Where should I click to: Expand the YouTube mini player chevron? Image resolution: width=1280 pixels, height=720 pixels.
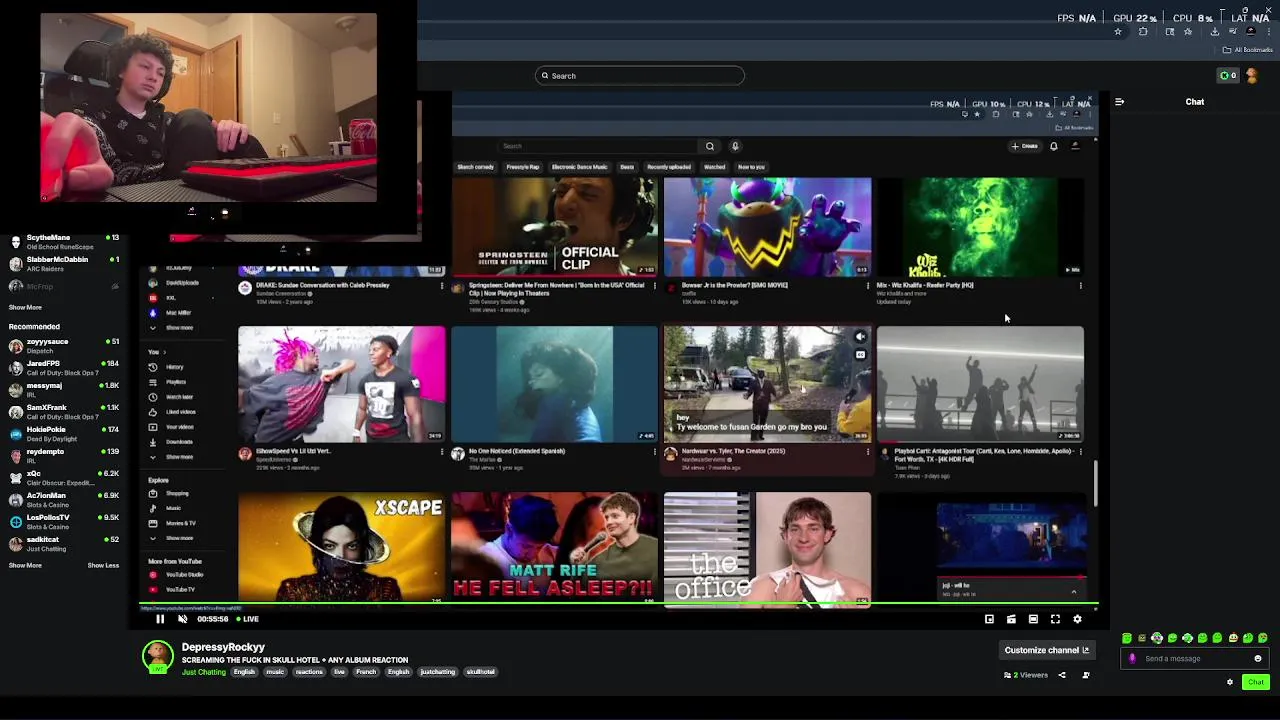1074,592
